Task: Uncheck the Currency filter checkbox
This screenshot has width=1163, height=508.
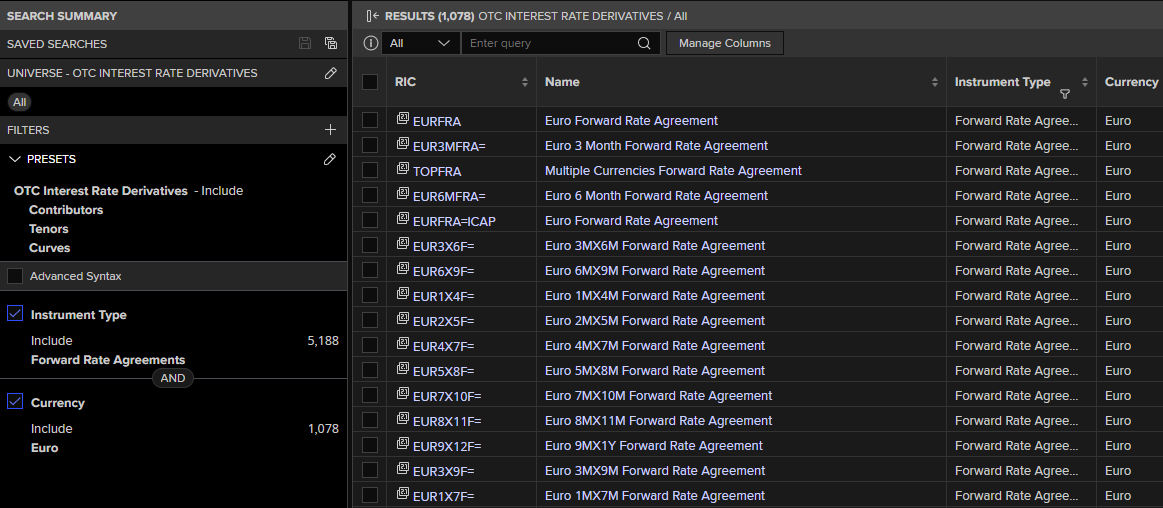Action: pyautogui.click(x=15, y=402)
